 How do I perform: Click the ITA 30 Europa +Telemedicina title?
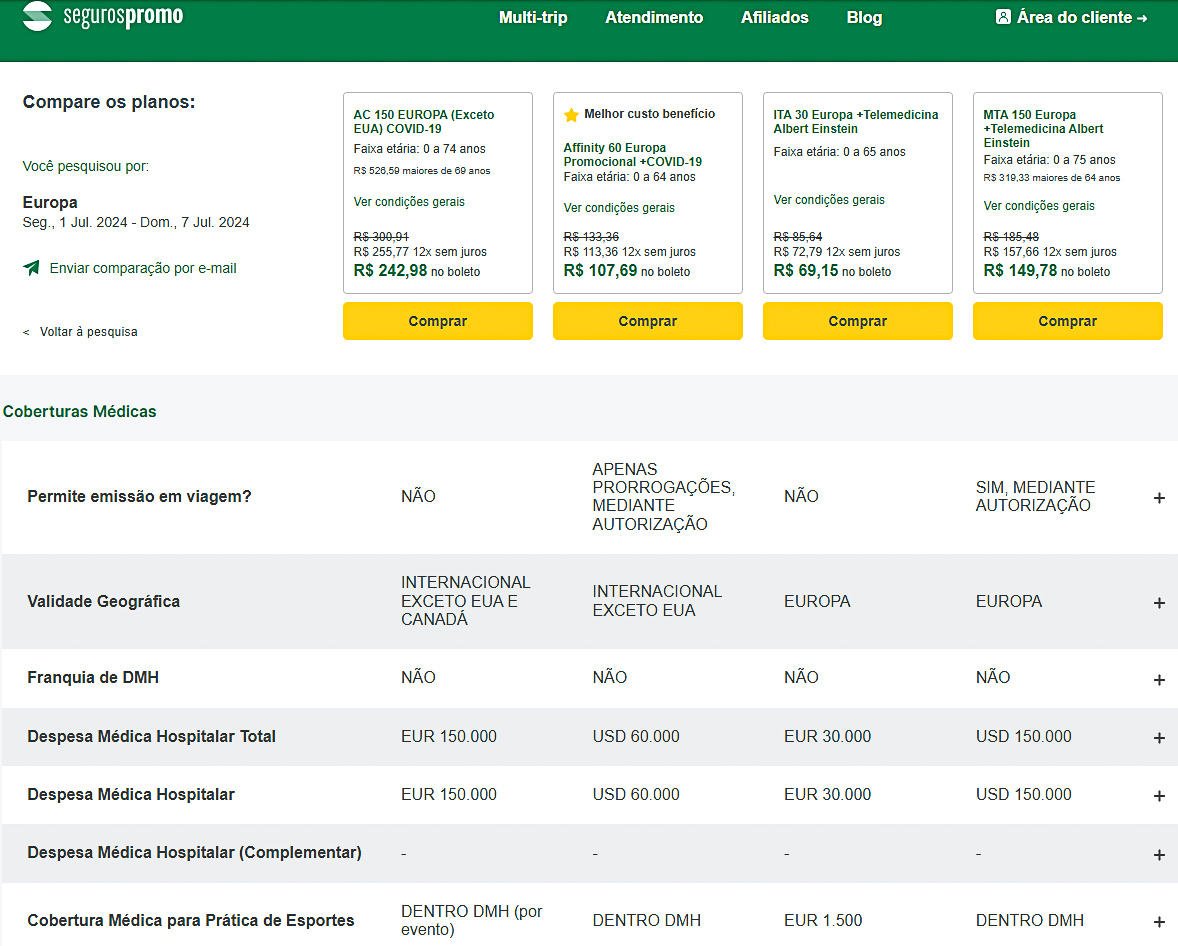pos(856,122)
